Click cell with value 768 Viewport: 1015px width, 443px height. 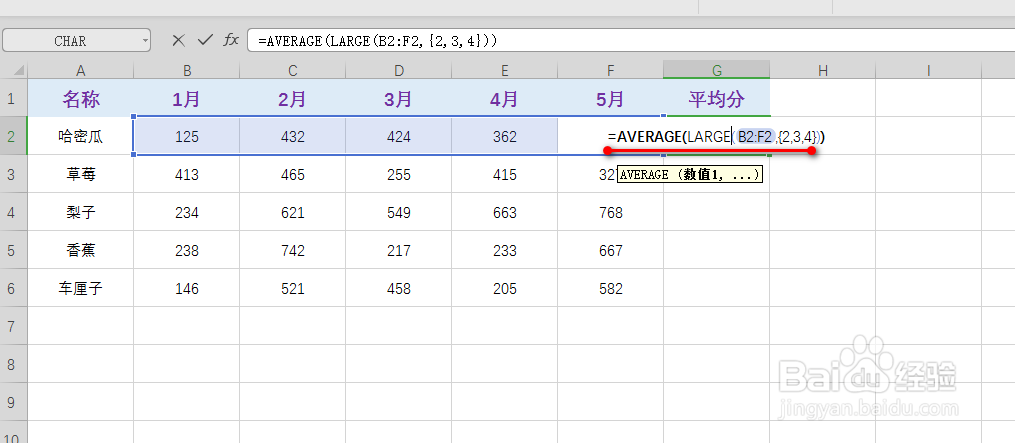coord(610,212)
